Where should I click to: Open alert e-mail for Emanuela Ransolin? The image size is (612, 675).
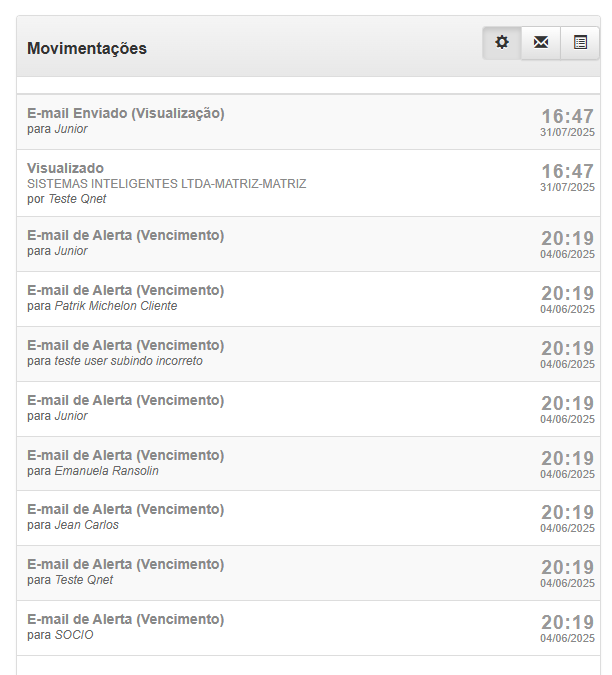[125, 455]
